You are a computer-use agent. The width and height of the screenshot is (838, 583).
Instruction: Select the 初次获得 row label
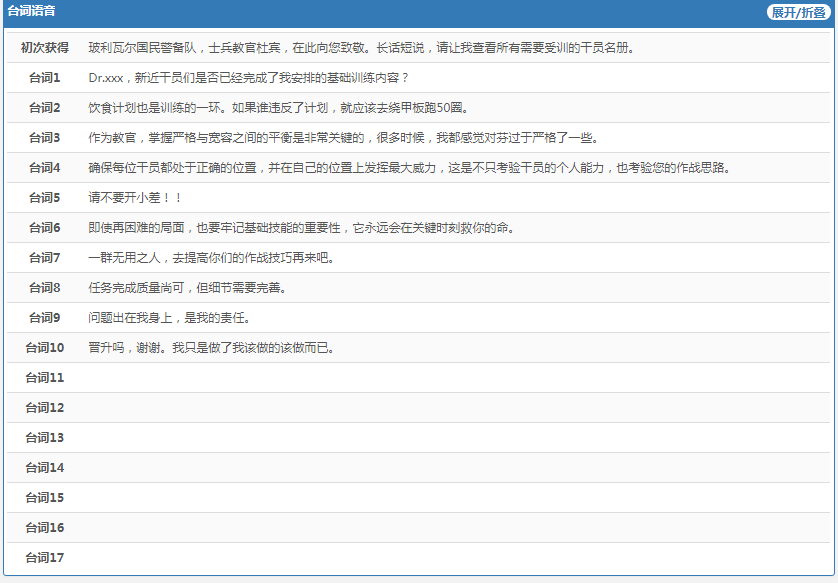[x=45, y=48]
